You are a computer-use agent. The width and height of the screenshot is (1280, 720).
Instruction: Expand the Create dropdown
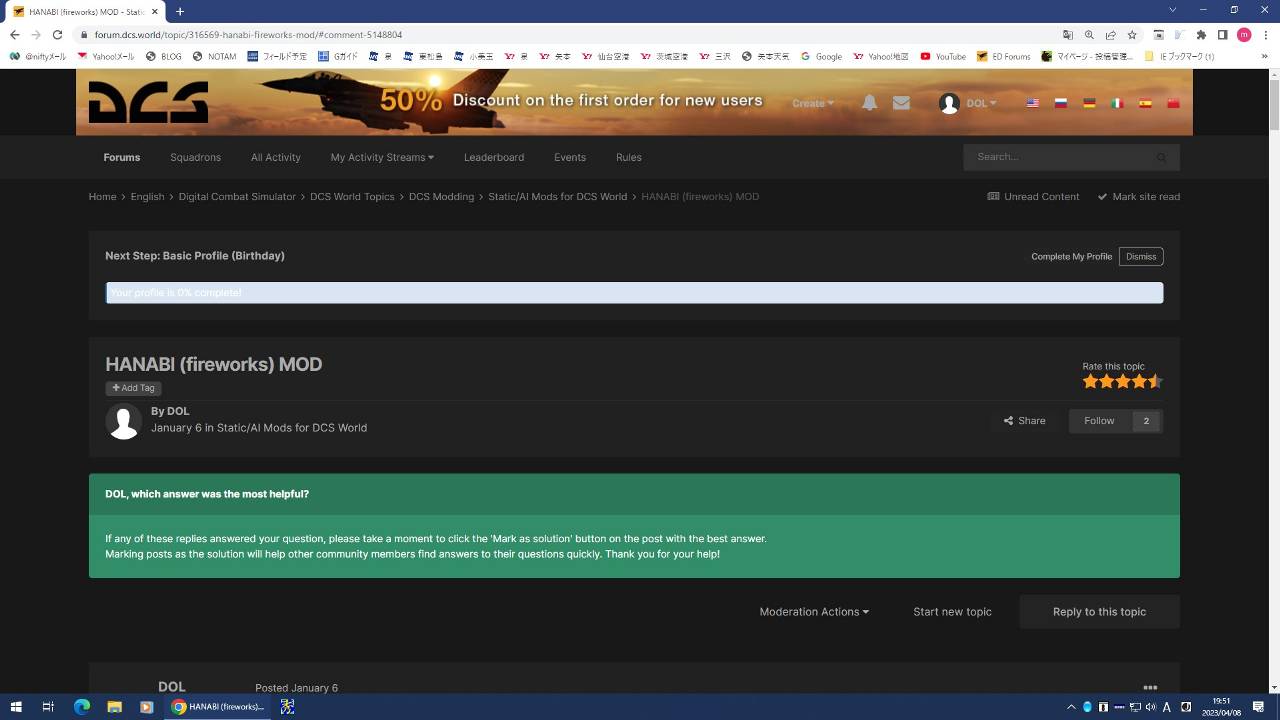click(812, 103)
